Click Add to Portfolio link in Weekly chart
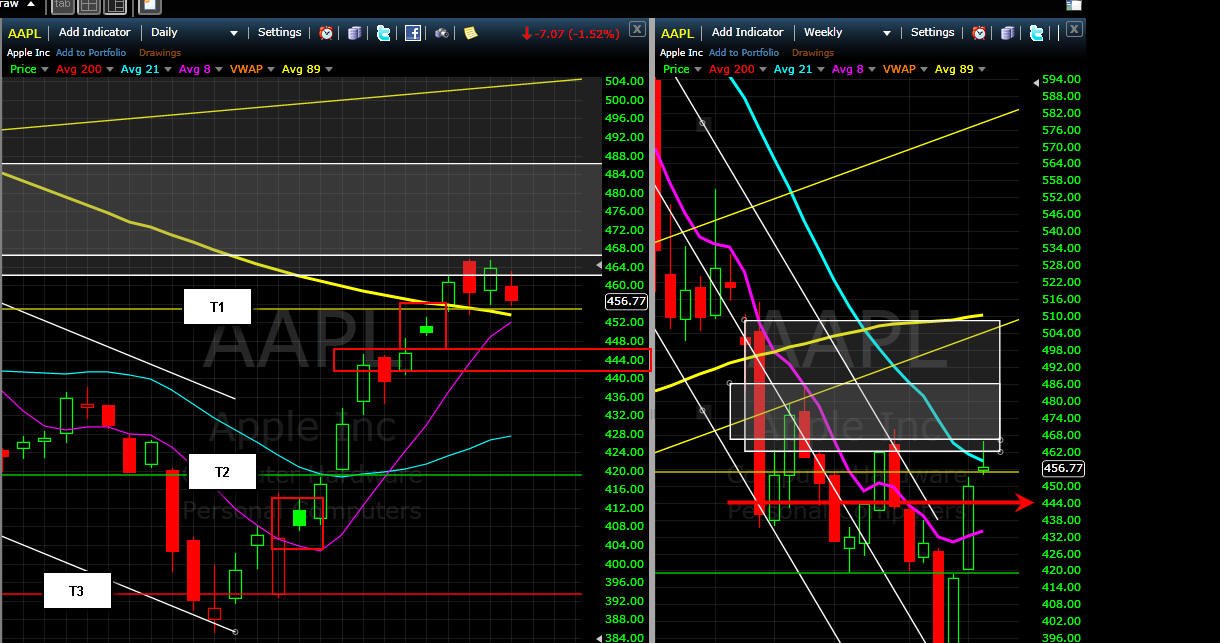 click(744, 53)
